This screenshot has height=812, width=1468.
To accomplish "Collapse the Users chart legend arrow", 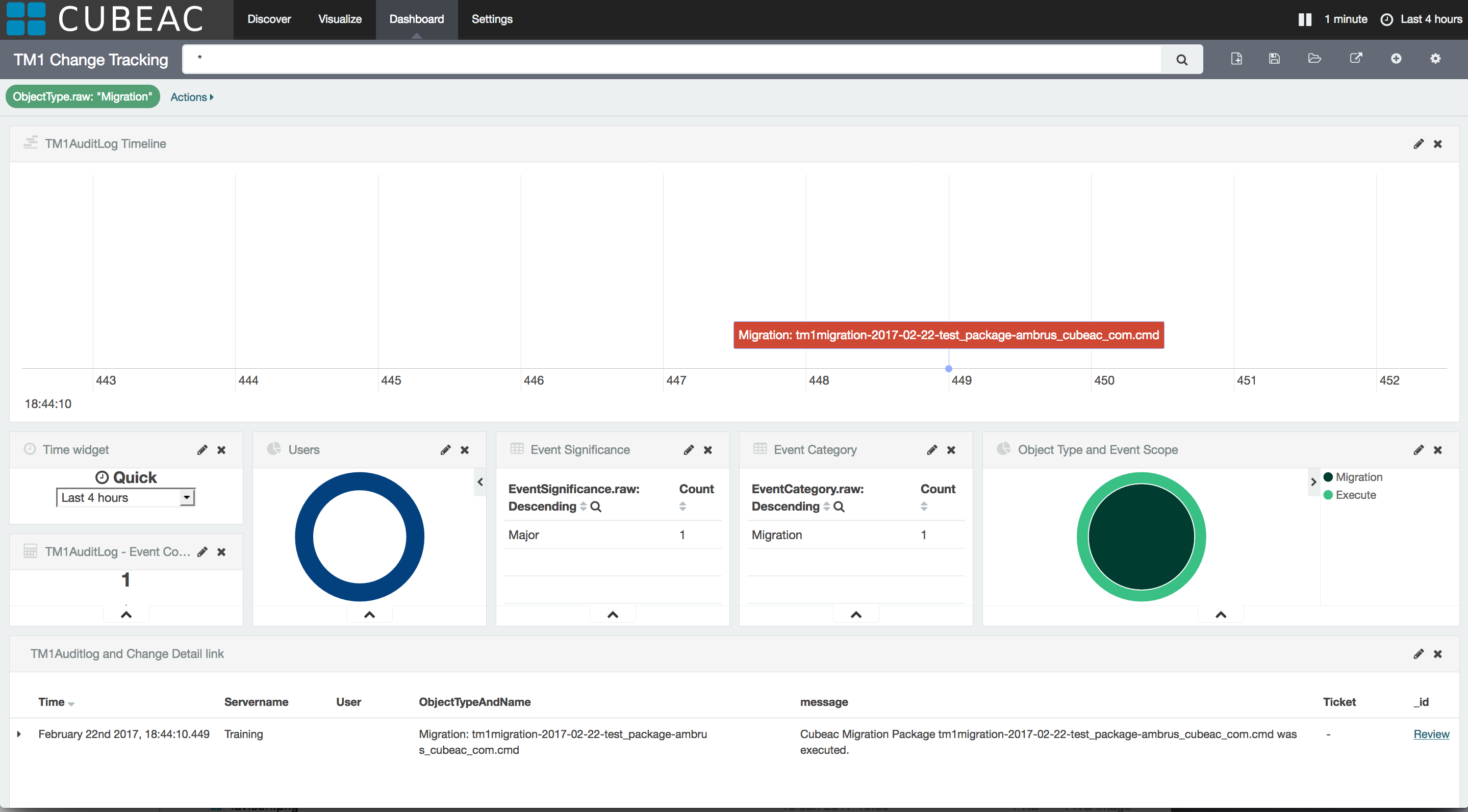I will click(480, 482).
